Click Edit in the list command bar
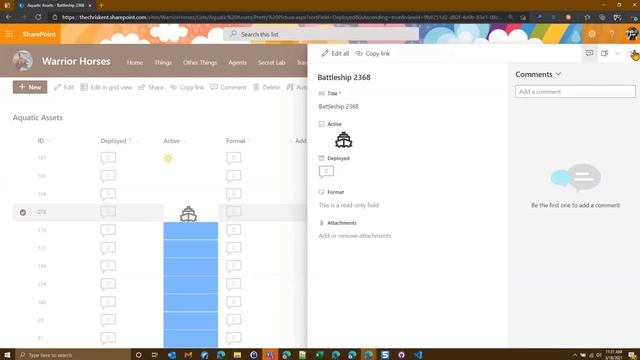This screenshot has height=360, width=640. tap(64, 87)
